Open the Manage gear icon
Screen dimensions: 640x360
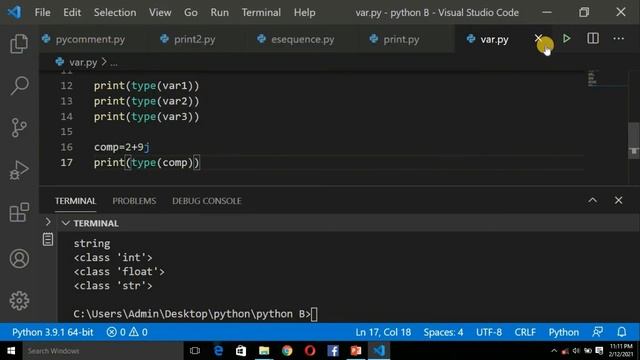click(x=19, y=301)
